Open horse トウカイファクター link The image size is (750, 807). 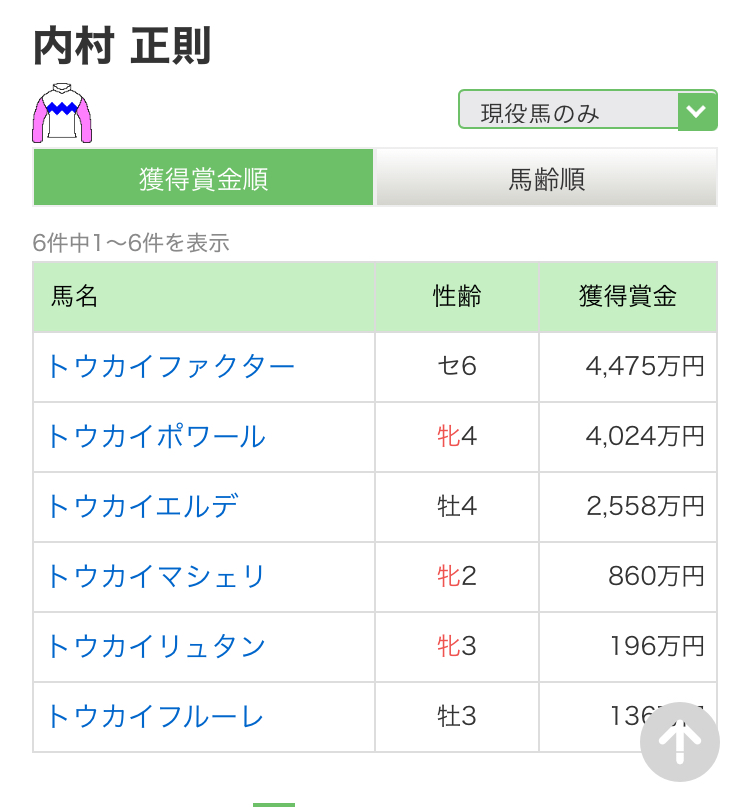click(170, 366)
